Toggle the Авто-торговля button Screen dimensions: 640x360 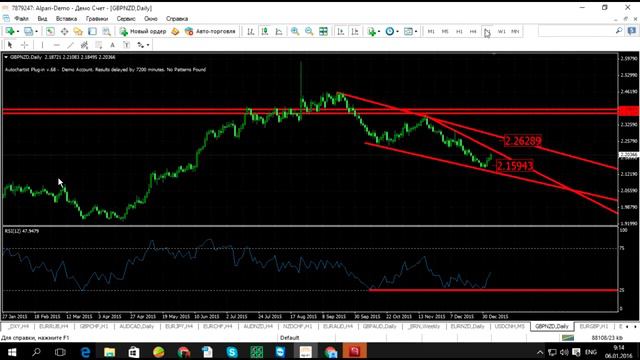pyautogui.click(x=210, y=31)
